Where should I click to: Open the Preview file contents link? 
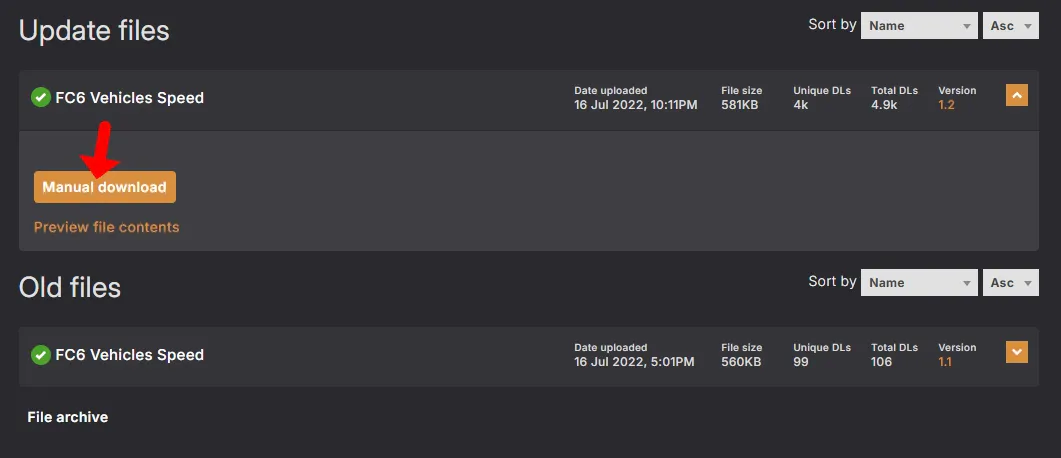click(x=107, y=227)
